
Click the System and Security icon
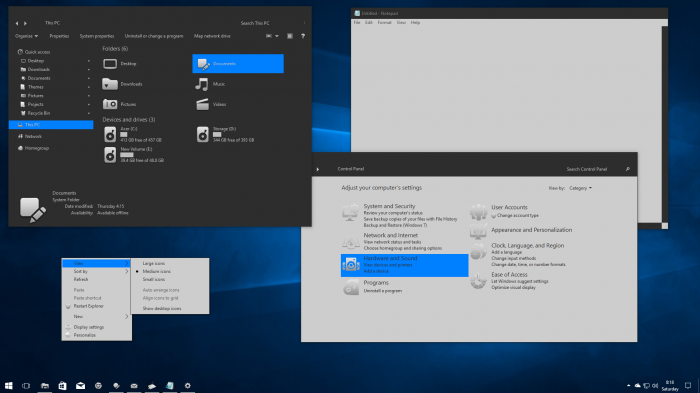pyautogui.click(x=350, y=213)
